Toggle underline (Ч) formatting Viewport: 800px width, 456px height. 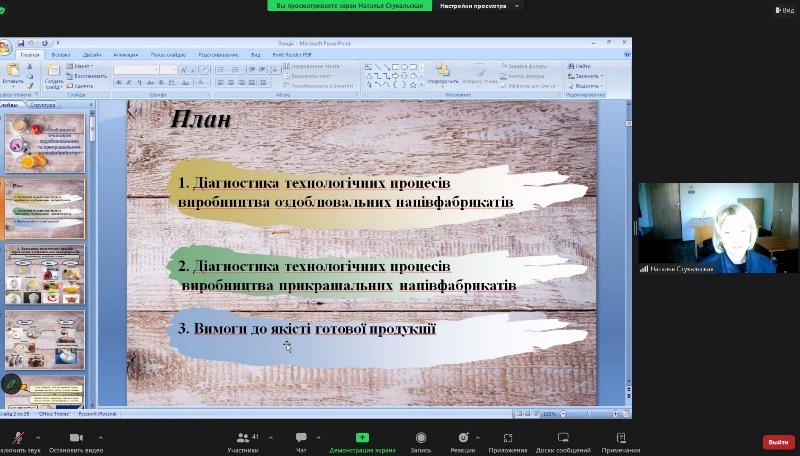[139, 82]
